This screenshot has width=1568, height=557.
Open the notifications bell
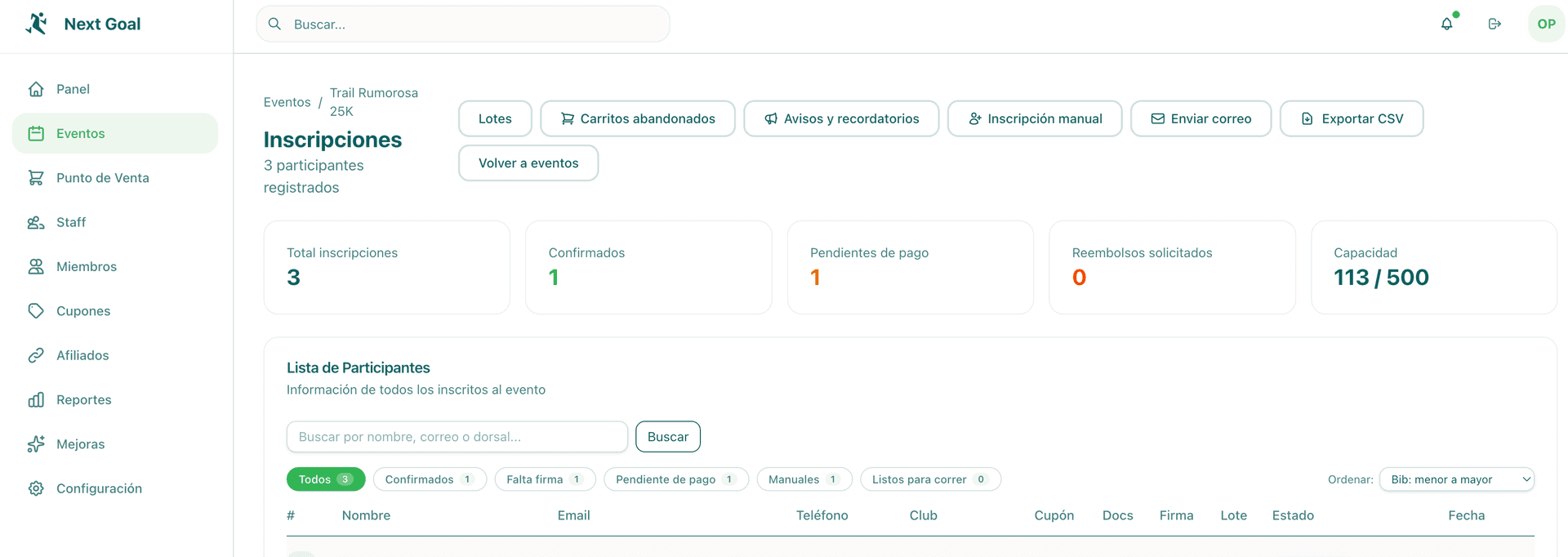pyautogui.click(x=1447, y=24)
